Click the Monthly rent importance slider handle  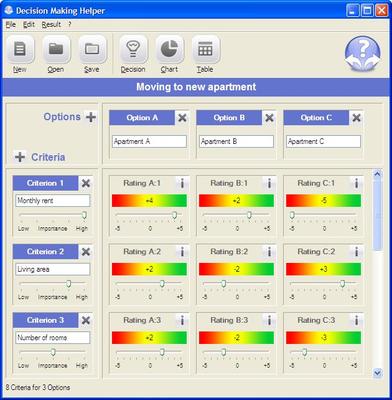pos(85,215)
